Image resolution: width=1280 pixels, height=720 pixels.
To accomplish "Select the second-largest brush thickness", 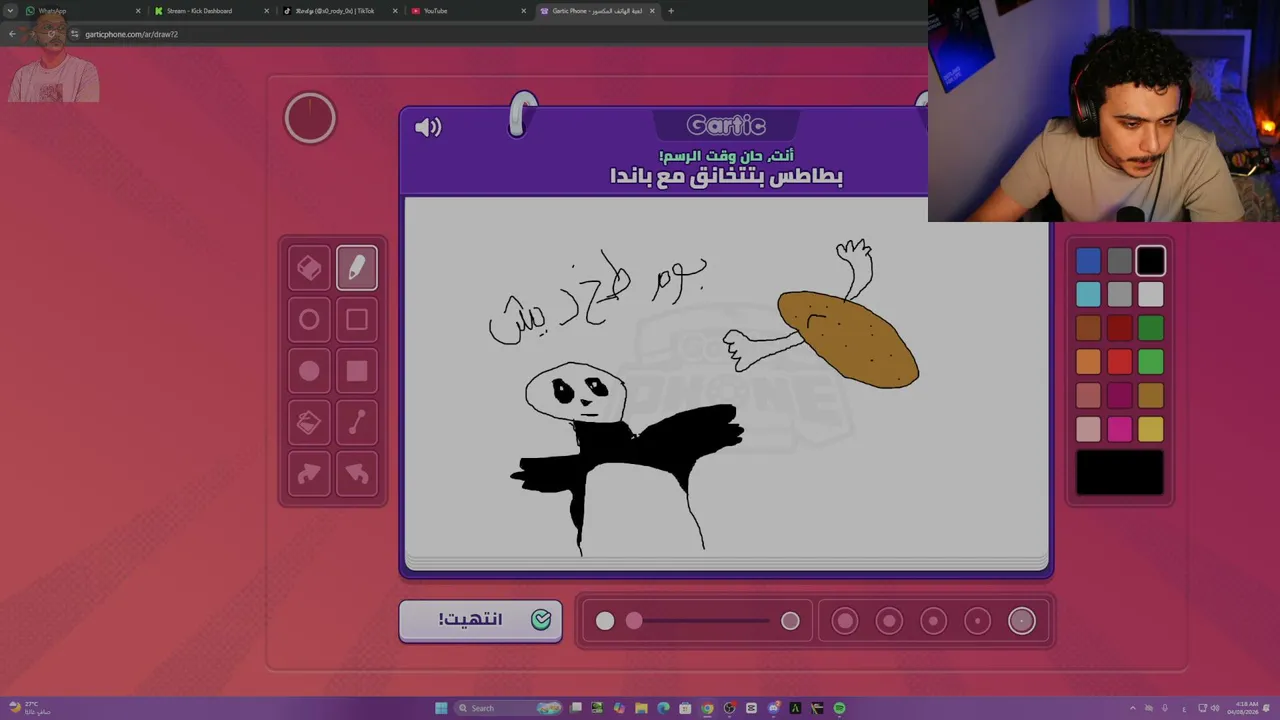I will coord(889,621).
